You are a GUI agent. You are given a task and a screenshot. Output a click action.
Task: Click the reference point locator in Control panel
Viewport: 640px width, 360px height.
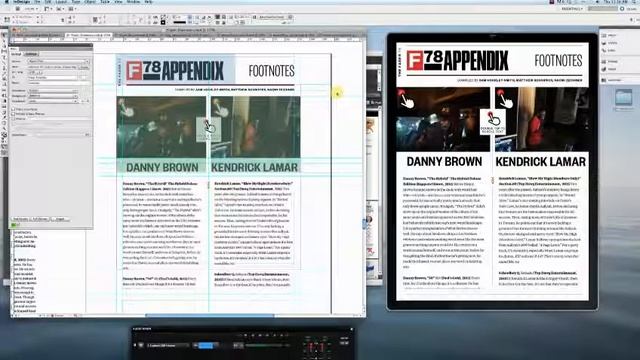[7, 19]
